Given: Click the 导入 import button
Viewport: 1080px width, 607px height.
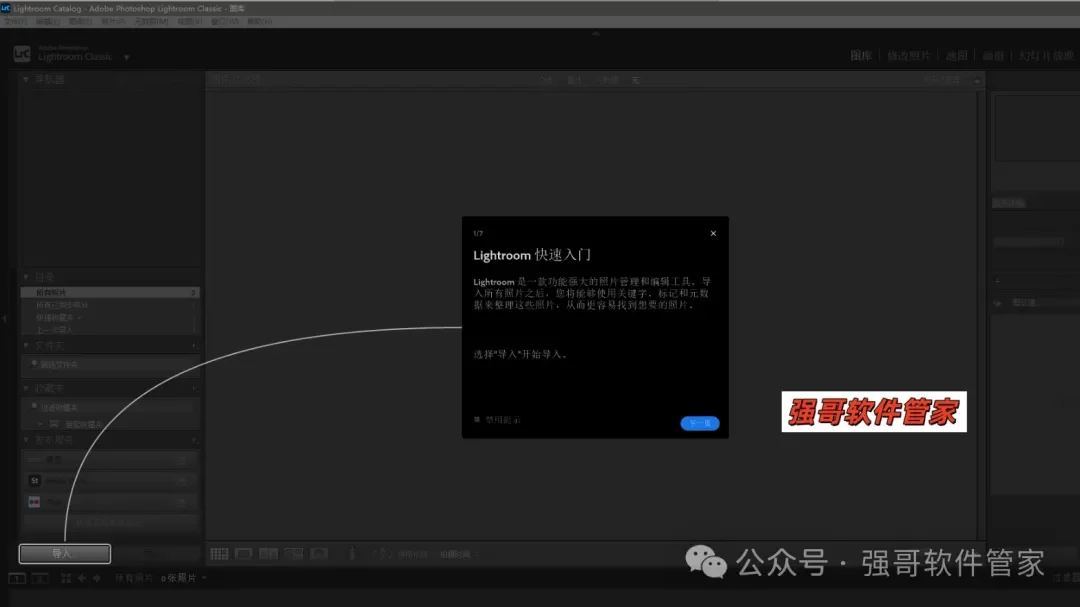Looking at the screenshot, I should point(64,553).
